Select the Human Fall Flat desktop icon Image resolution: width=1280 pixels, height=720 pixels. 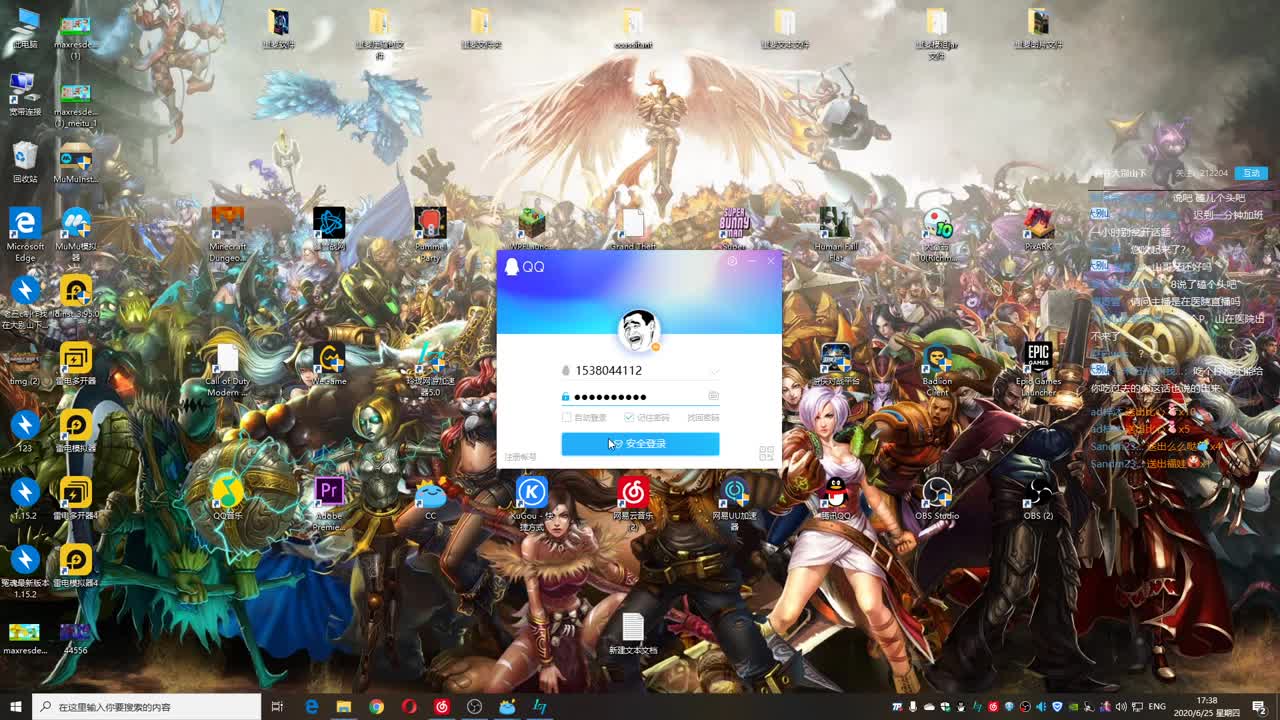[x=836, y=235]
